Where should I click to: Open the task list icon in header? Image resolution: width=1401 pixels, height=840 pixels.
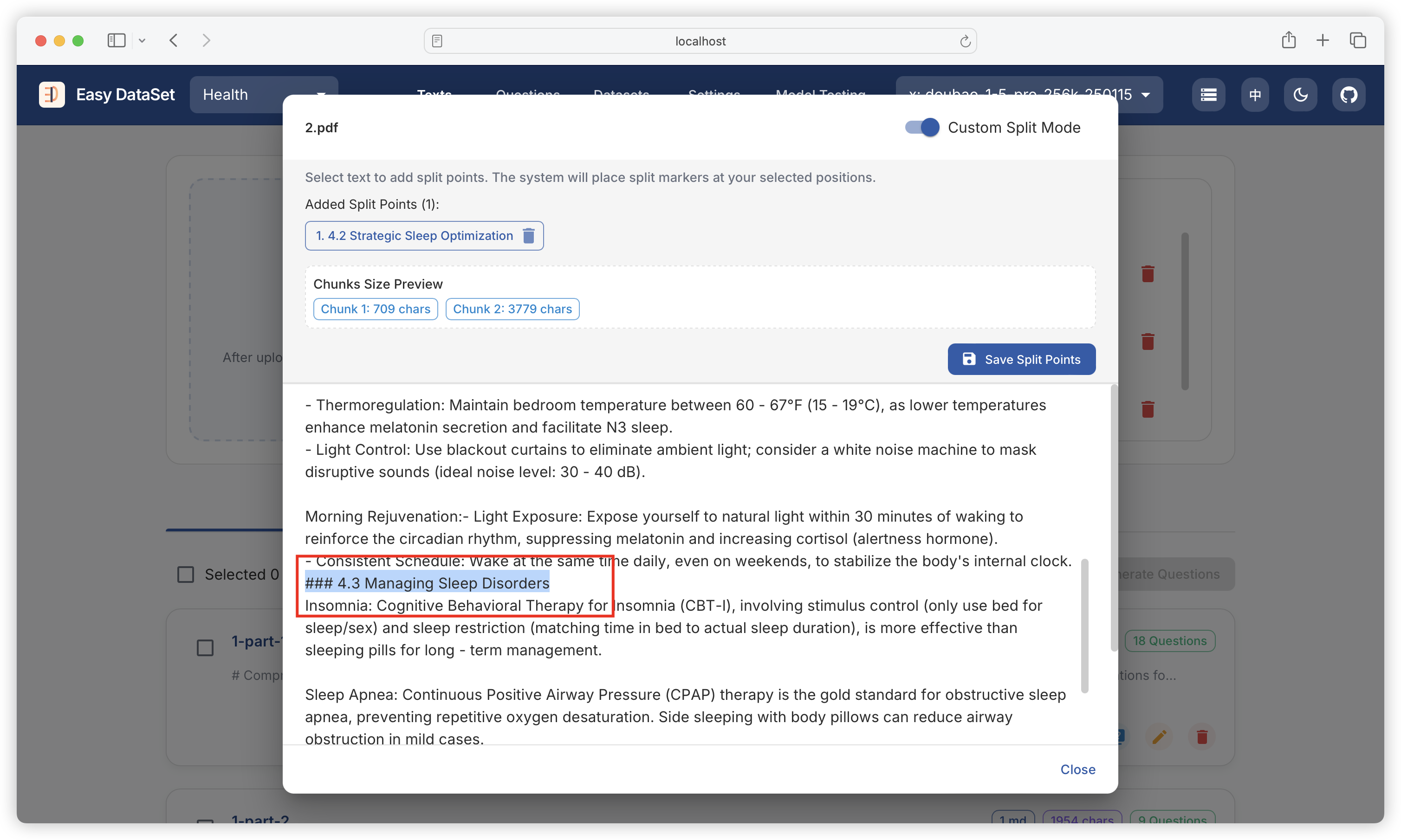click(x=1208, y=95)
